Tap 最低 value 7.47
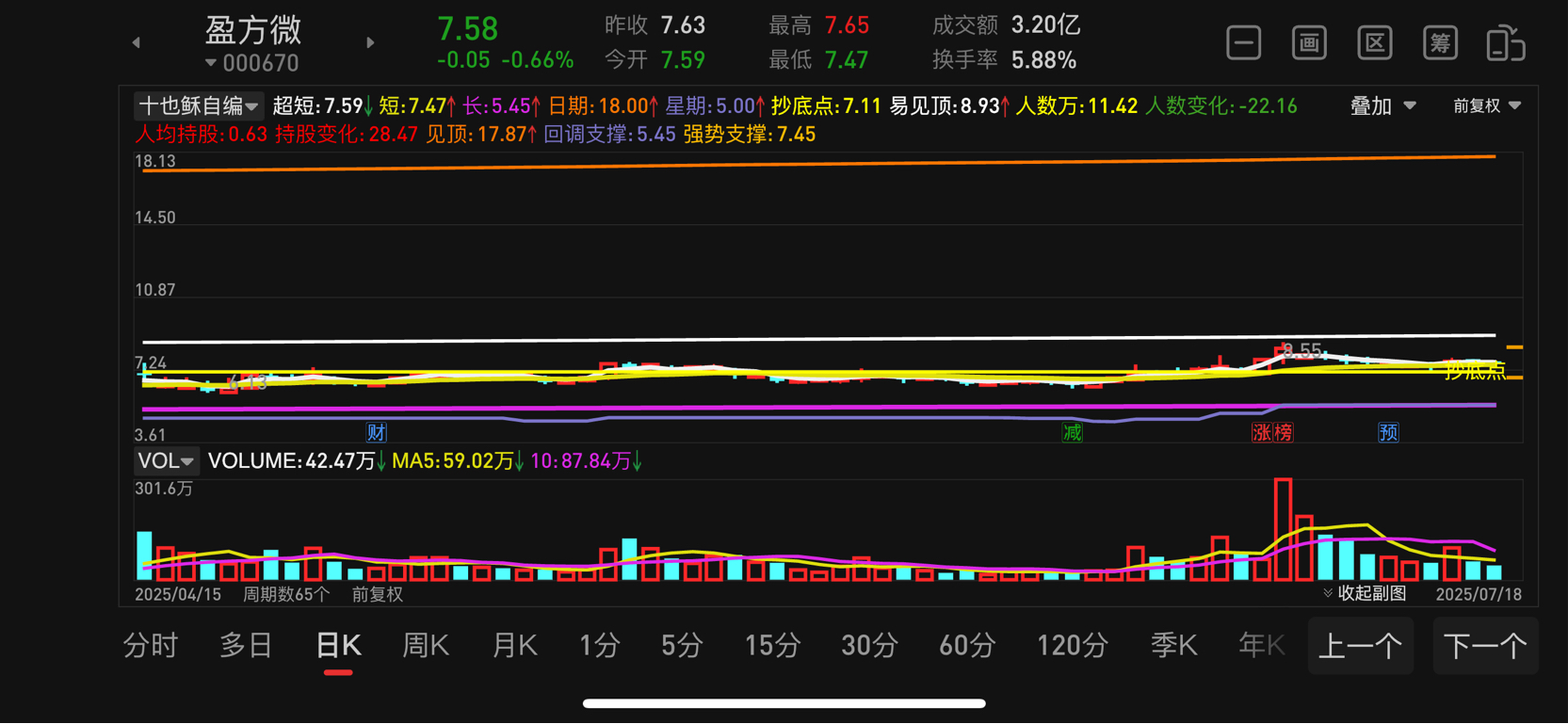The height and width of the screenshot is (724, 1568). 847,60
